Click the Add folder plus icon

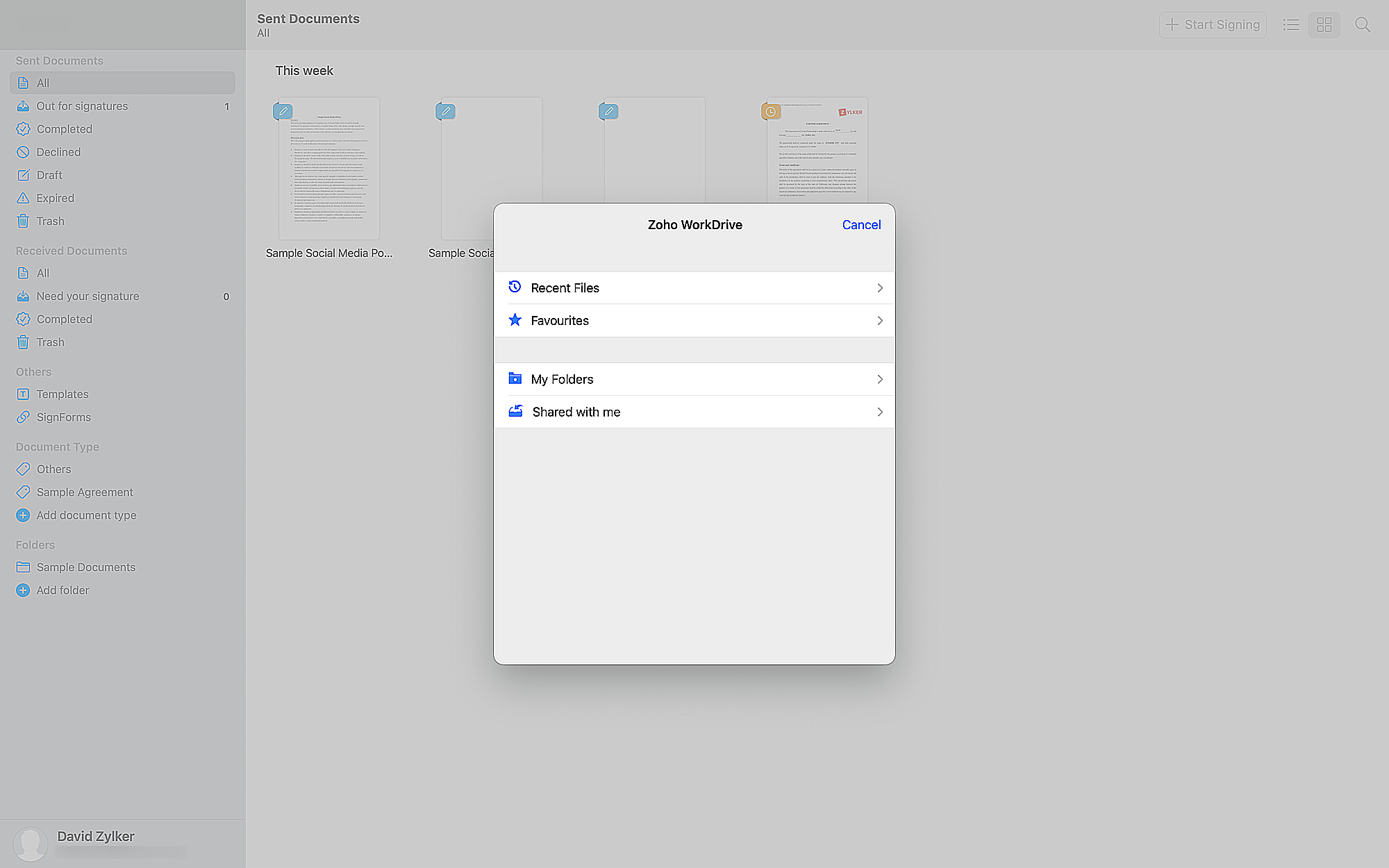pos(23,590)
